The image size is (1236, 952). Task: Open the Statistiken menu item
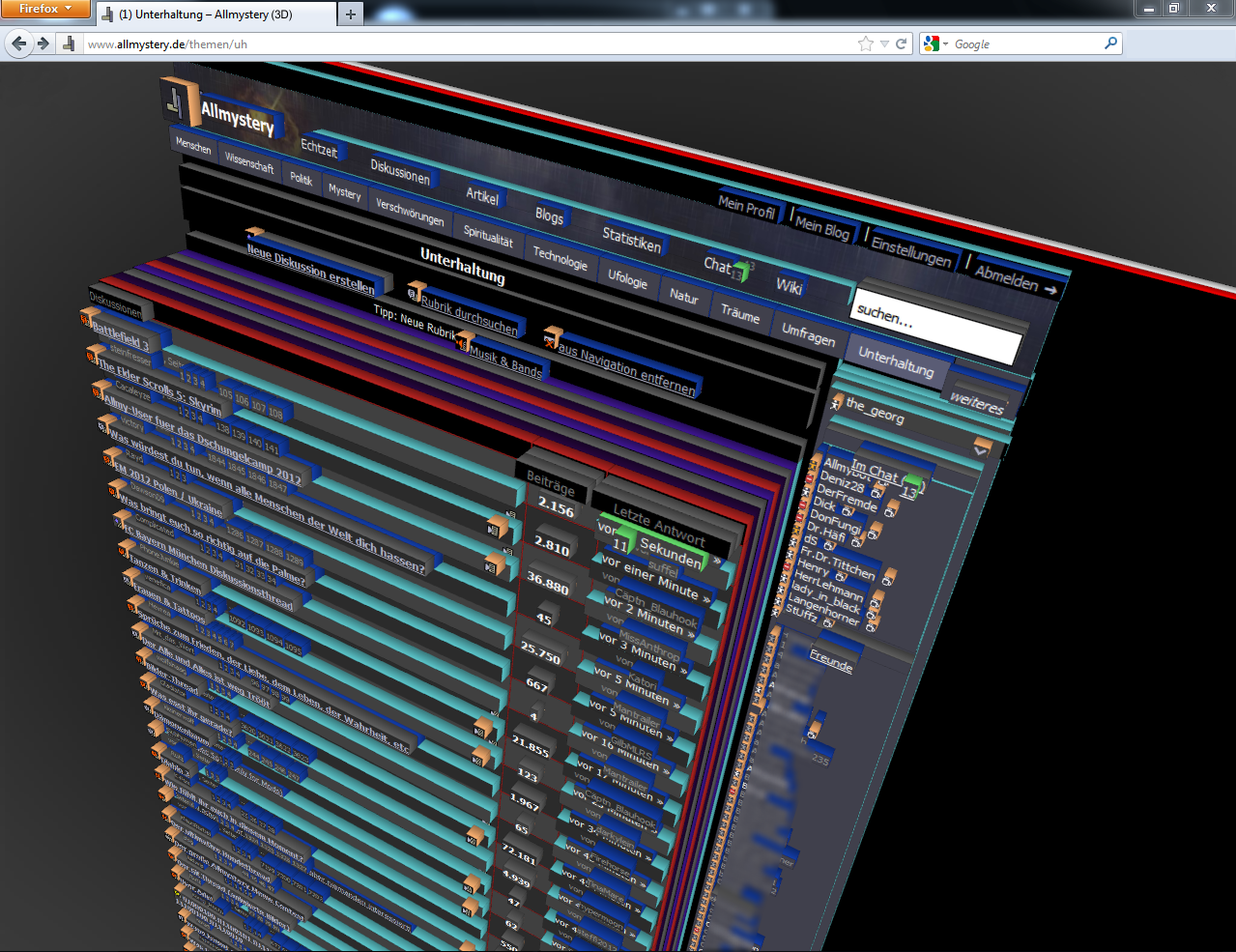[x=632, y=238]
